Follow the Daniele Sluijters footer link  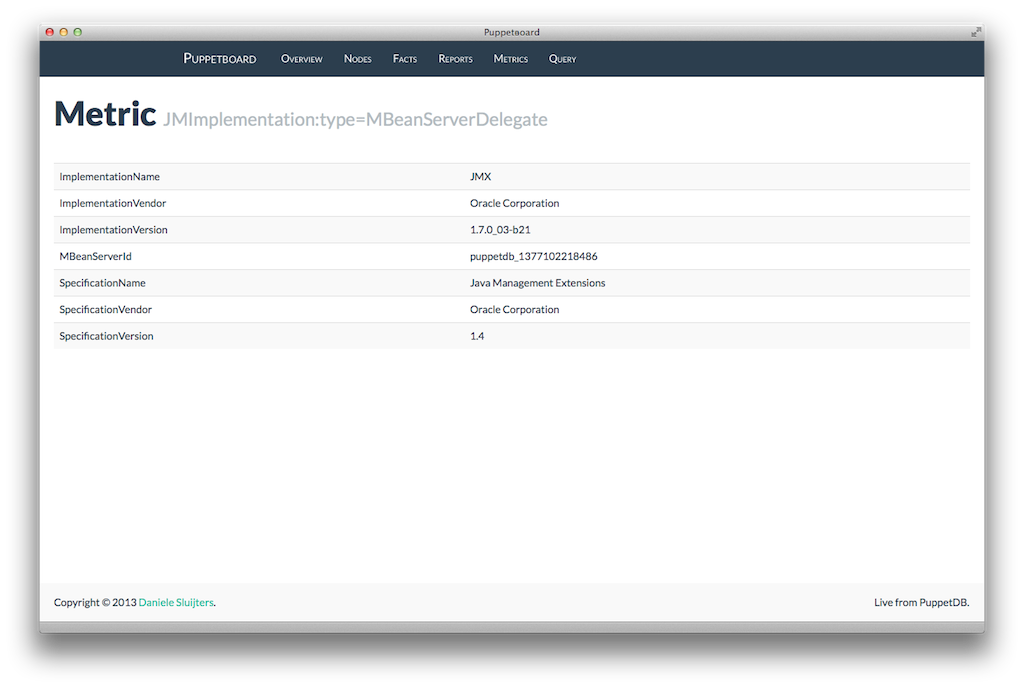(176, 602)
